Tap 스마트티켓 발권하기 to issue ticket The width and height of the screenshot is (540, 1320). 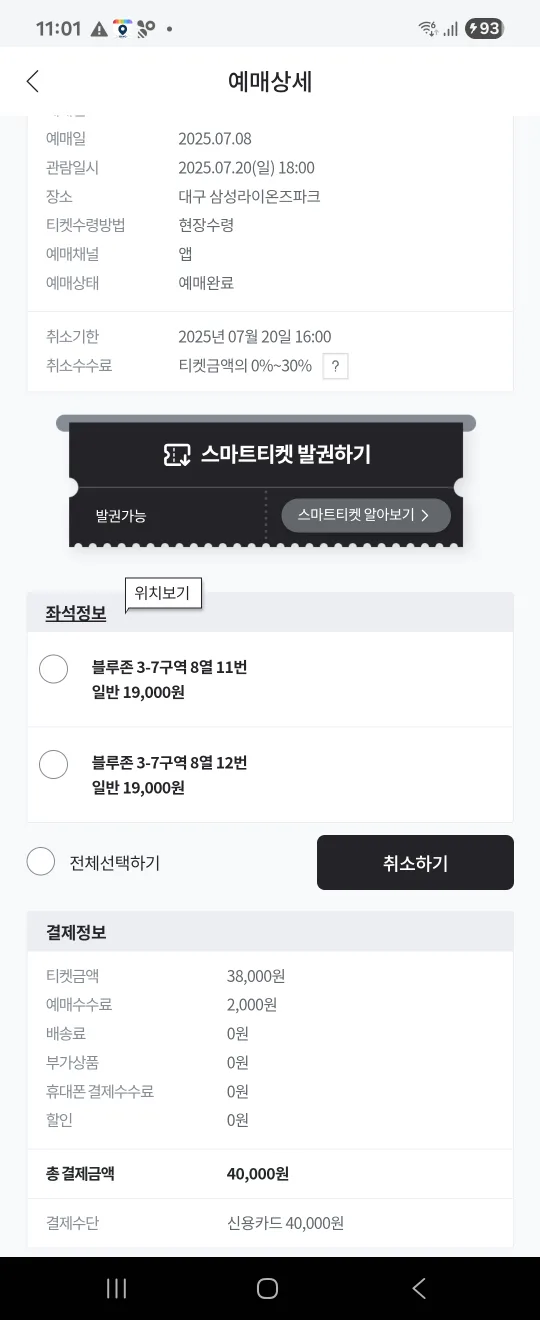[x=267, y=455]
